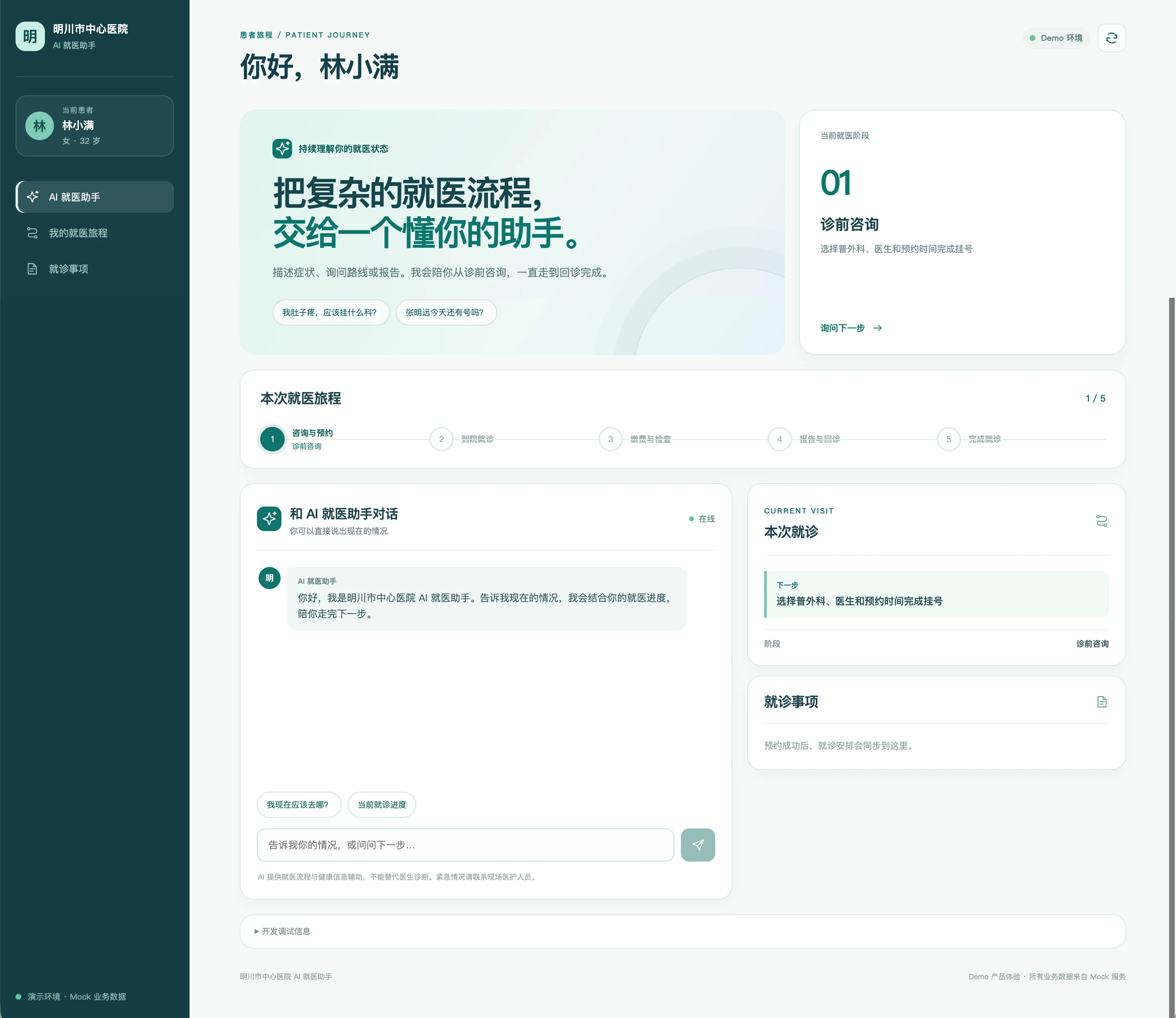Viewport: 1176px width, 1018px height.
Task: Click the green 在线 status dot
Action: [x=692, y=519]
